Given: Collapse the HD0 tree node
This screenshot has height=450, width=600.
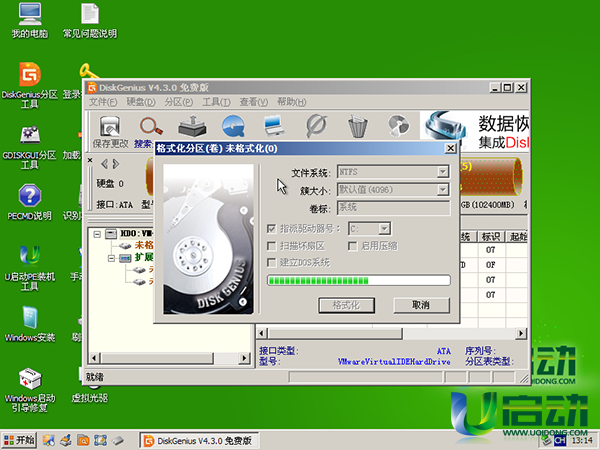Looking at the screenshot, I should pos(97,233).
